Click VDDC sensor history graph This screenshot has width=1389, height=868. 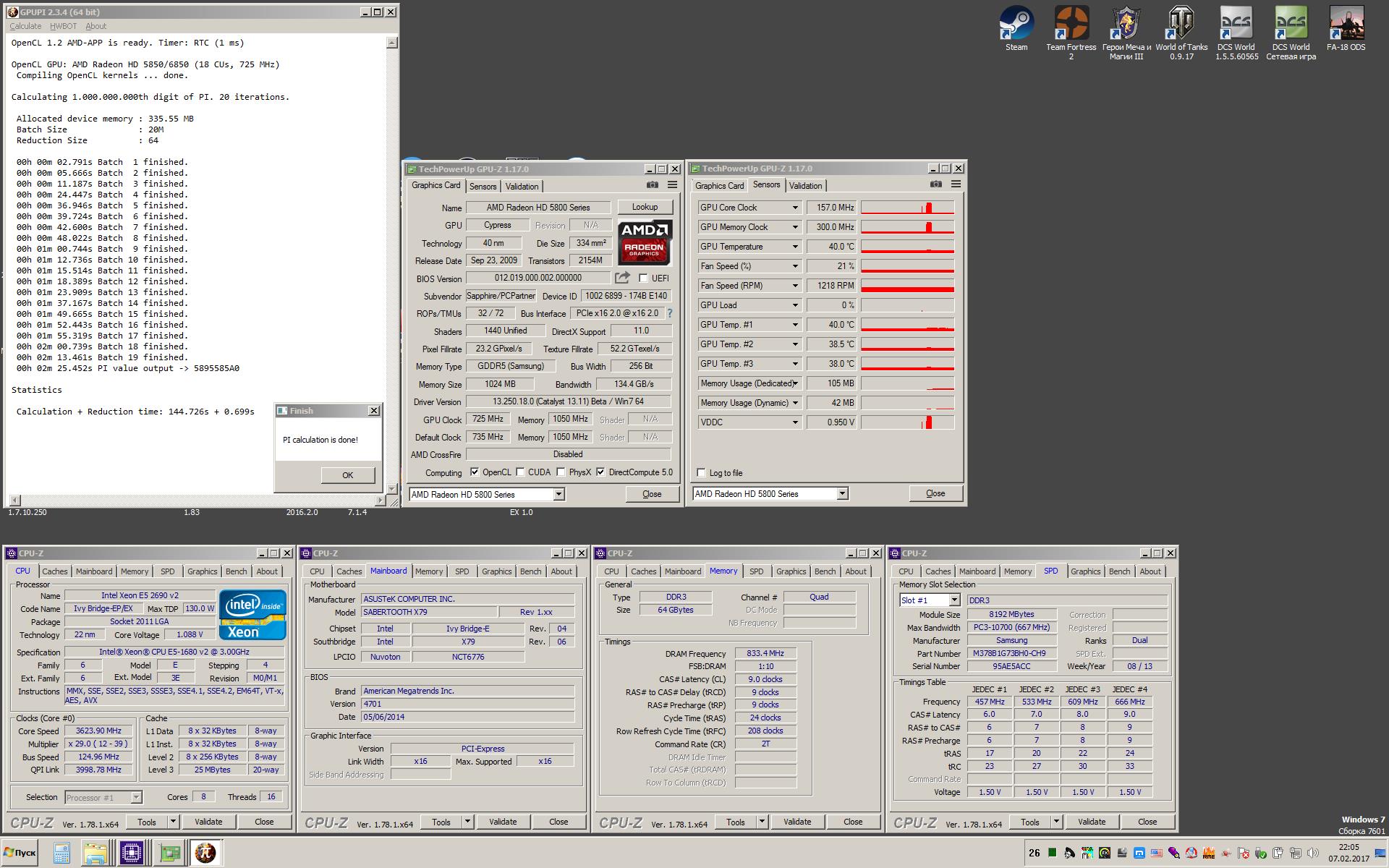908,422
